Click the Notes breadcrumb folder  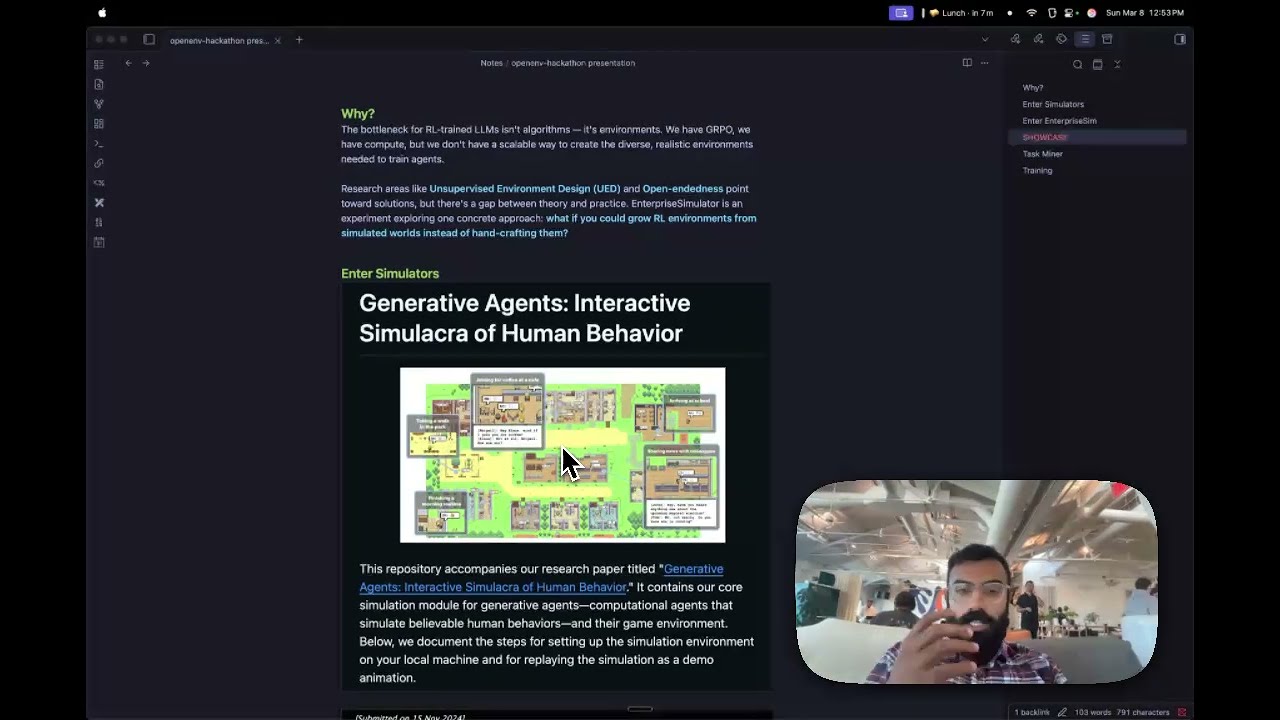[491, 63]
